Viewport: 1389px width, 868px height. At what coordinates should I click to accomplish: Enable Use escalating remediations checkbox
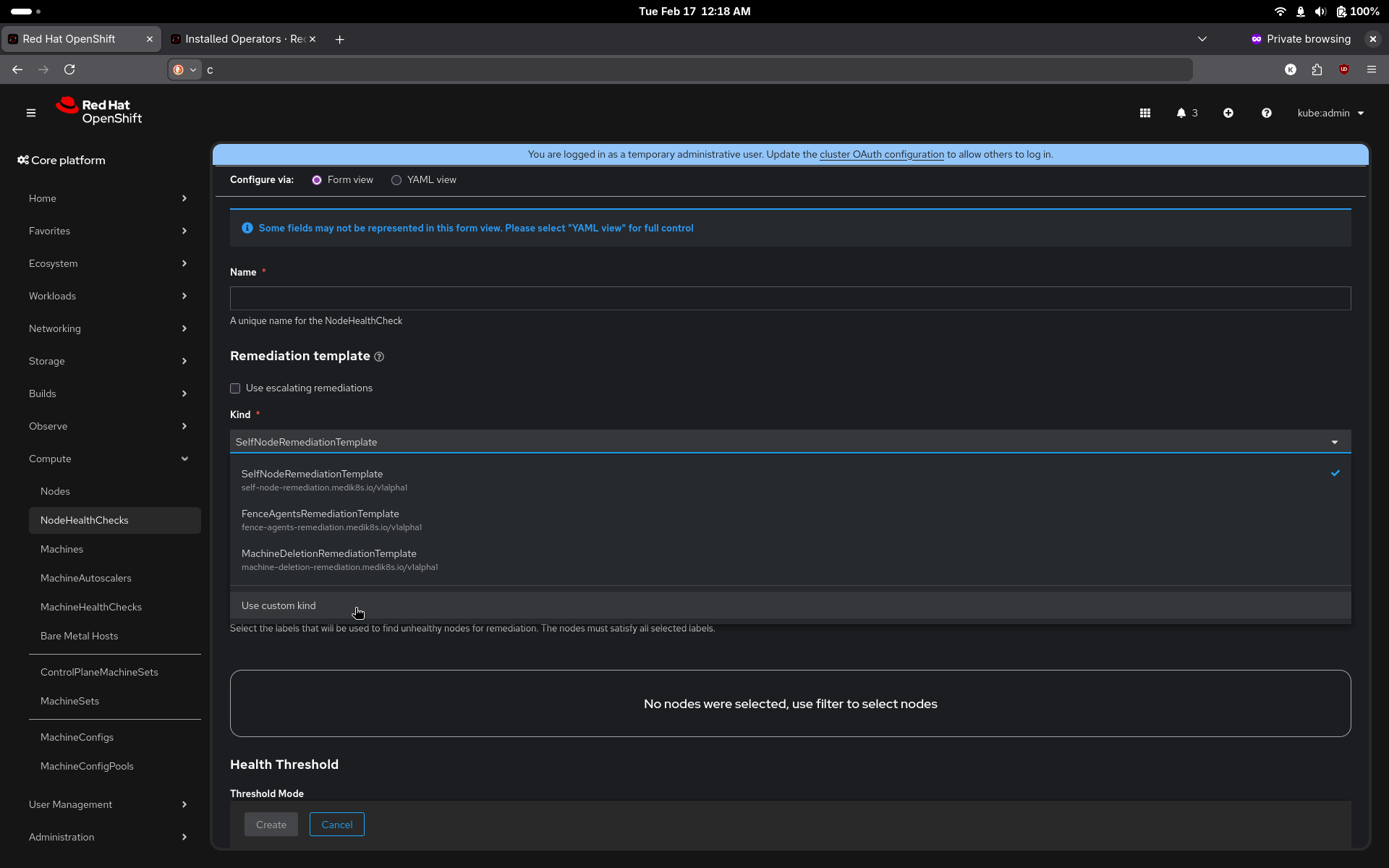click(x=235, y=388)
